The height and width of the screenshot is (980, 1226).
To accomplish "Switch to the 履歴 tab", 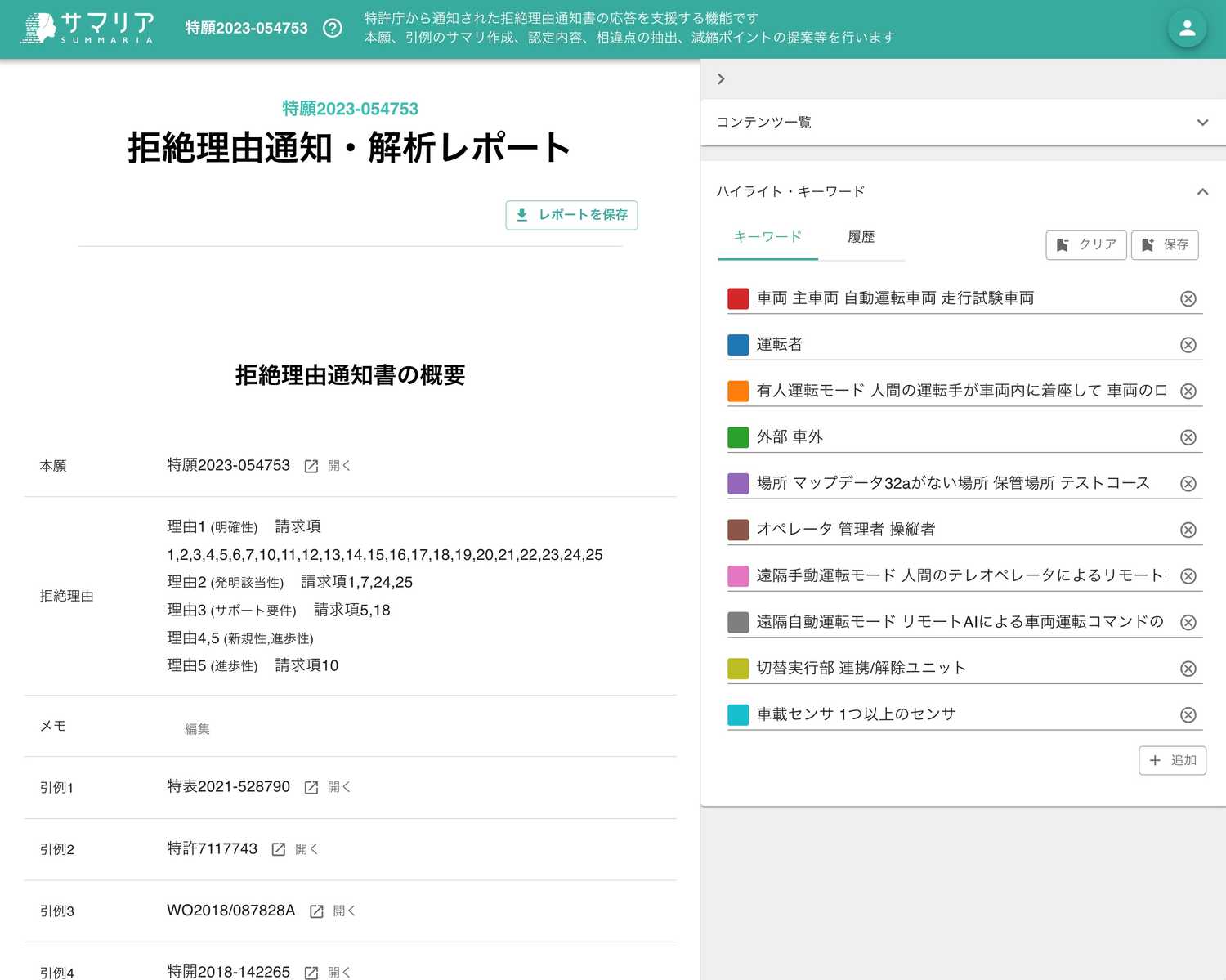I will [861, 237].
